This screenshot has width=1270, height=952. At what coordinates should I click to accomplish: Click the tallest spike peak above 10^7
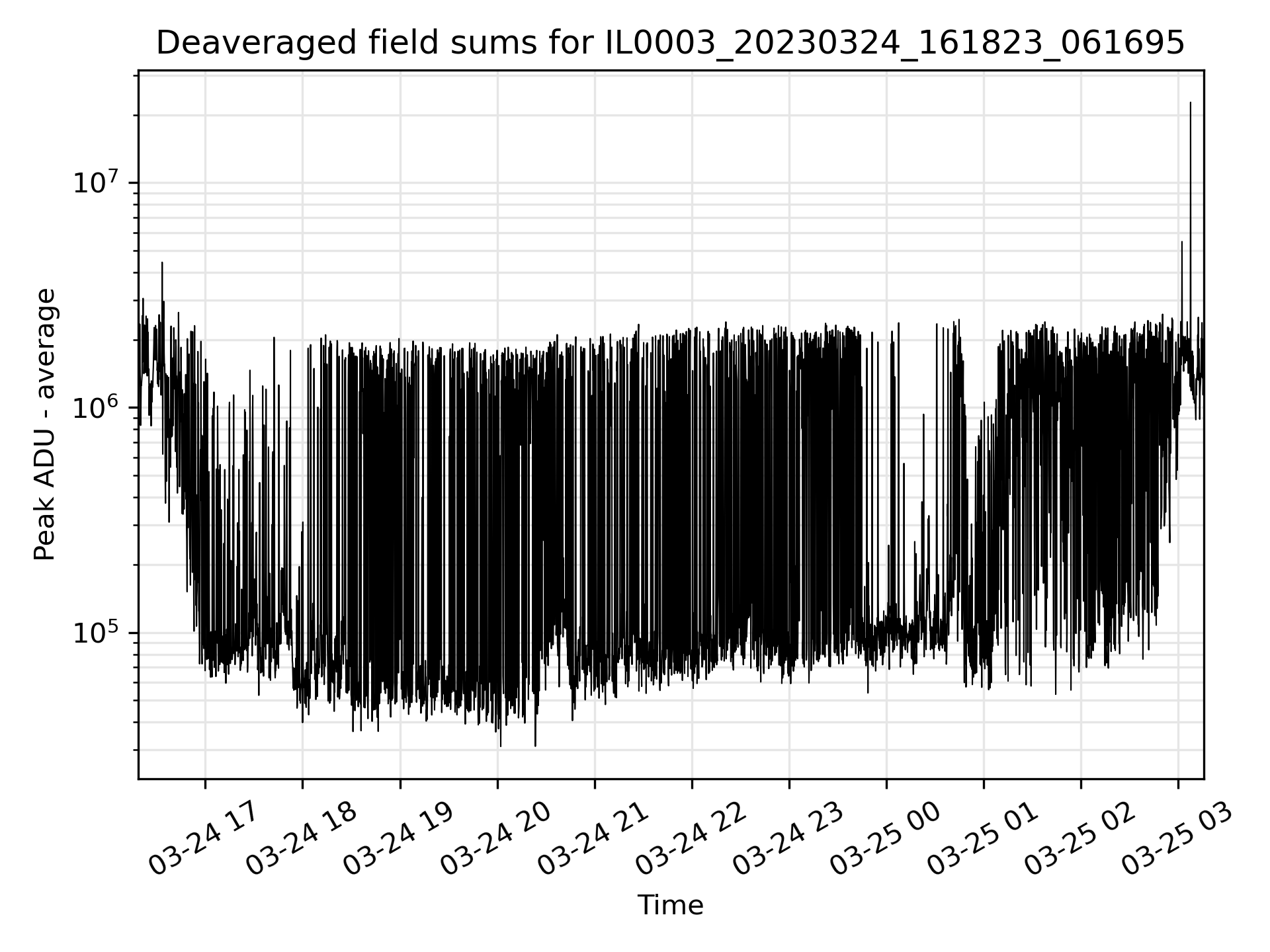1191,103
